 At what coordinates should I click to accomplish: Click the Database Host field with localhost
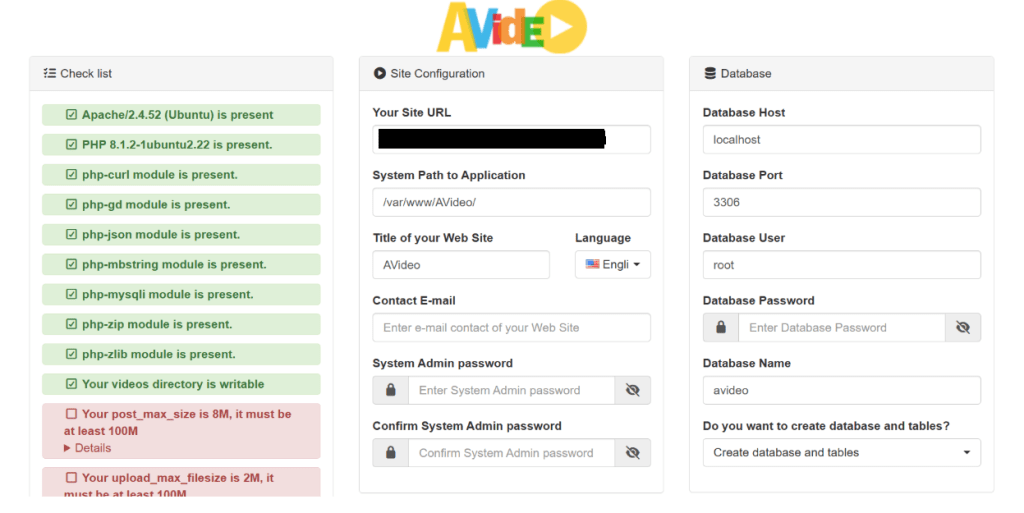coord(841,140)
